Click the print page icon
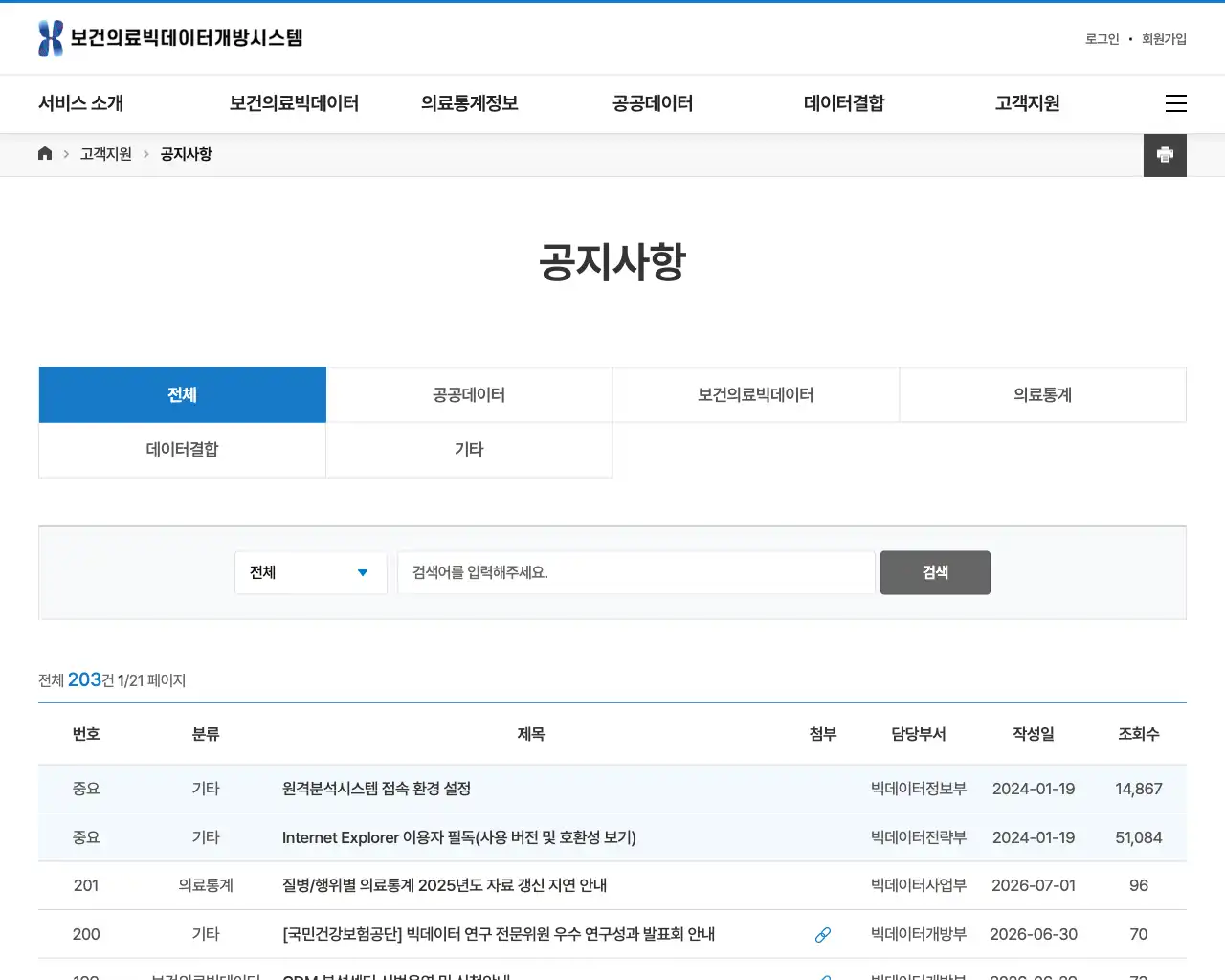 tap(1165, 155)
